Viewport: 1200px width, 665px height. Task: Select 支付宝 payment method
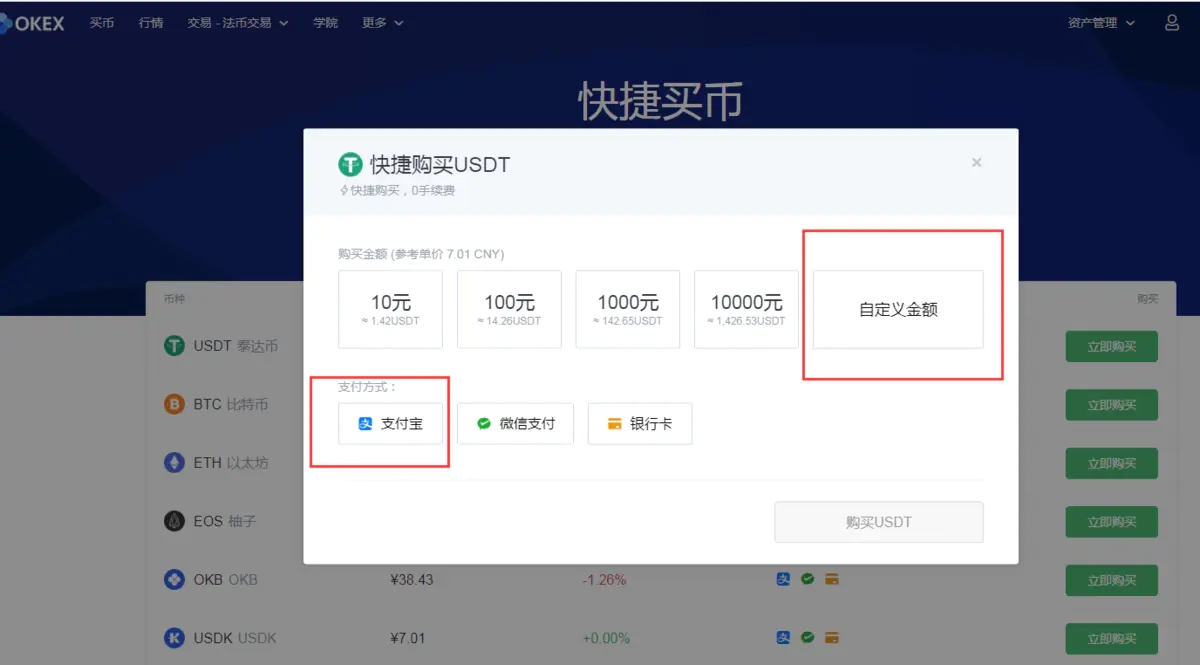[390, 424]
